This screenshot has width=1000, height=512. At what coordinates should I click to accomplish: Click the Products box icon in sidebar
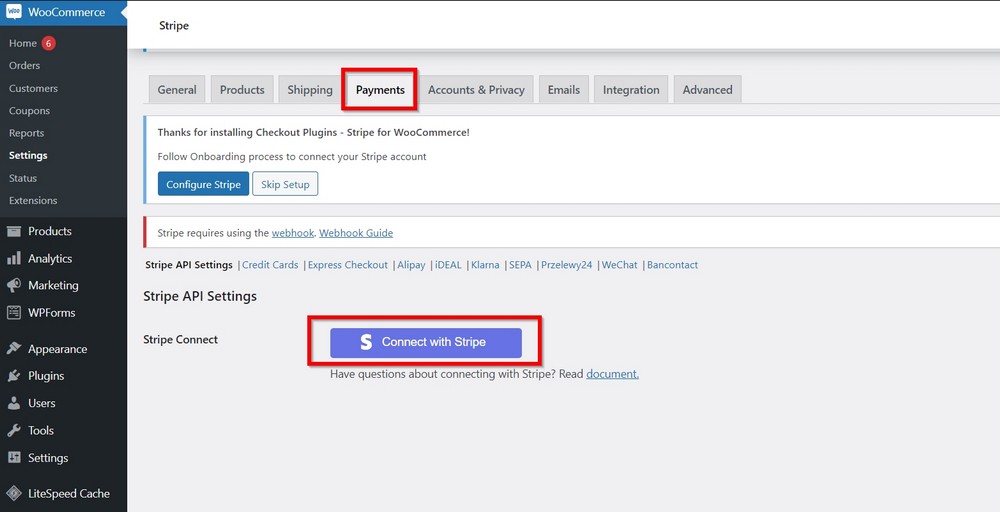[13, 231]
